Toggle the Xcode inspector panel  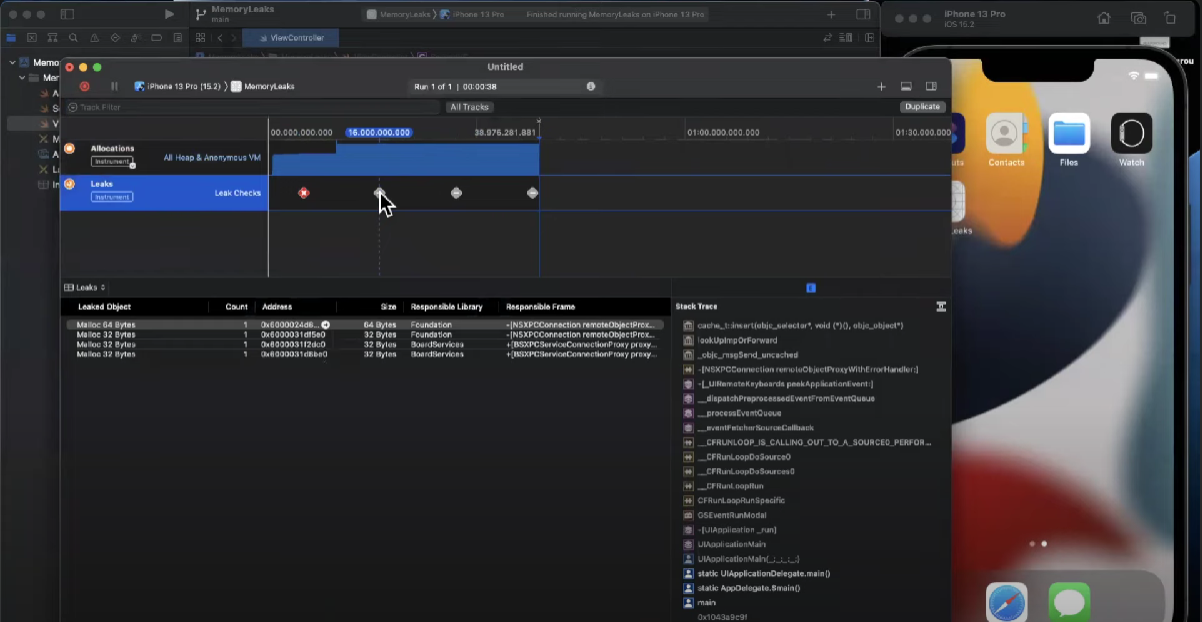pyautogui.click(x=863, y=14)
